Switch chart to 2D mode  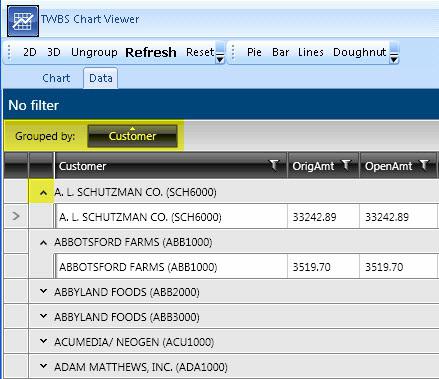(30, 52)
